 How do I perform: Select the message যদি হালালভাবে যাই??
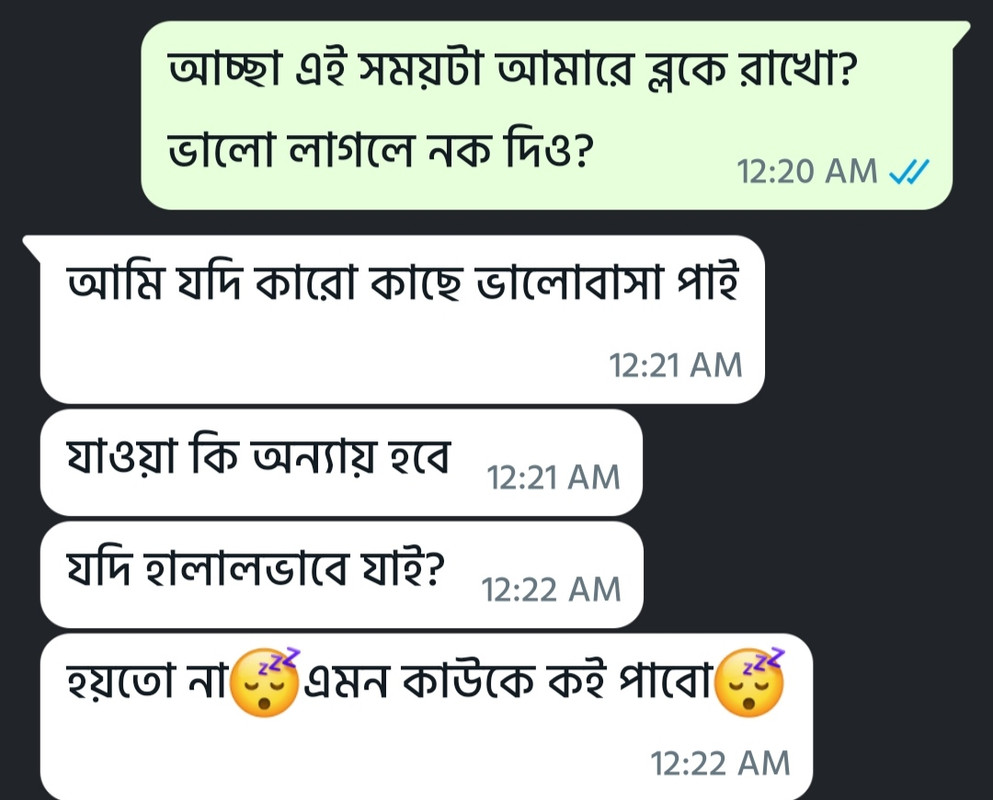click(256, 567)
